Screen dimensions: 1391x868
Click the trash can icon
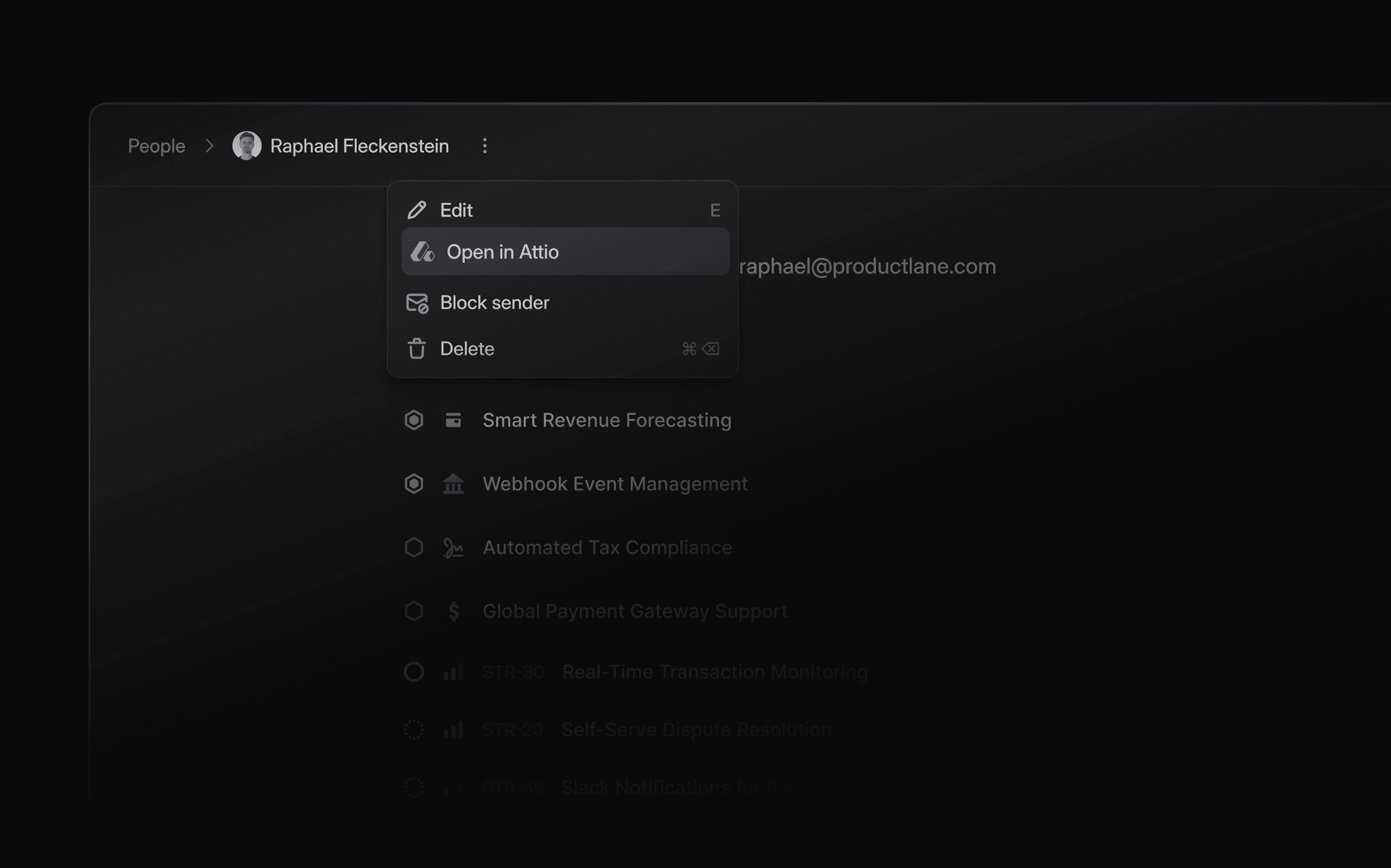point(417,349)
